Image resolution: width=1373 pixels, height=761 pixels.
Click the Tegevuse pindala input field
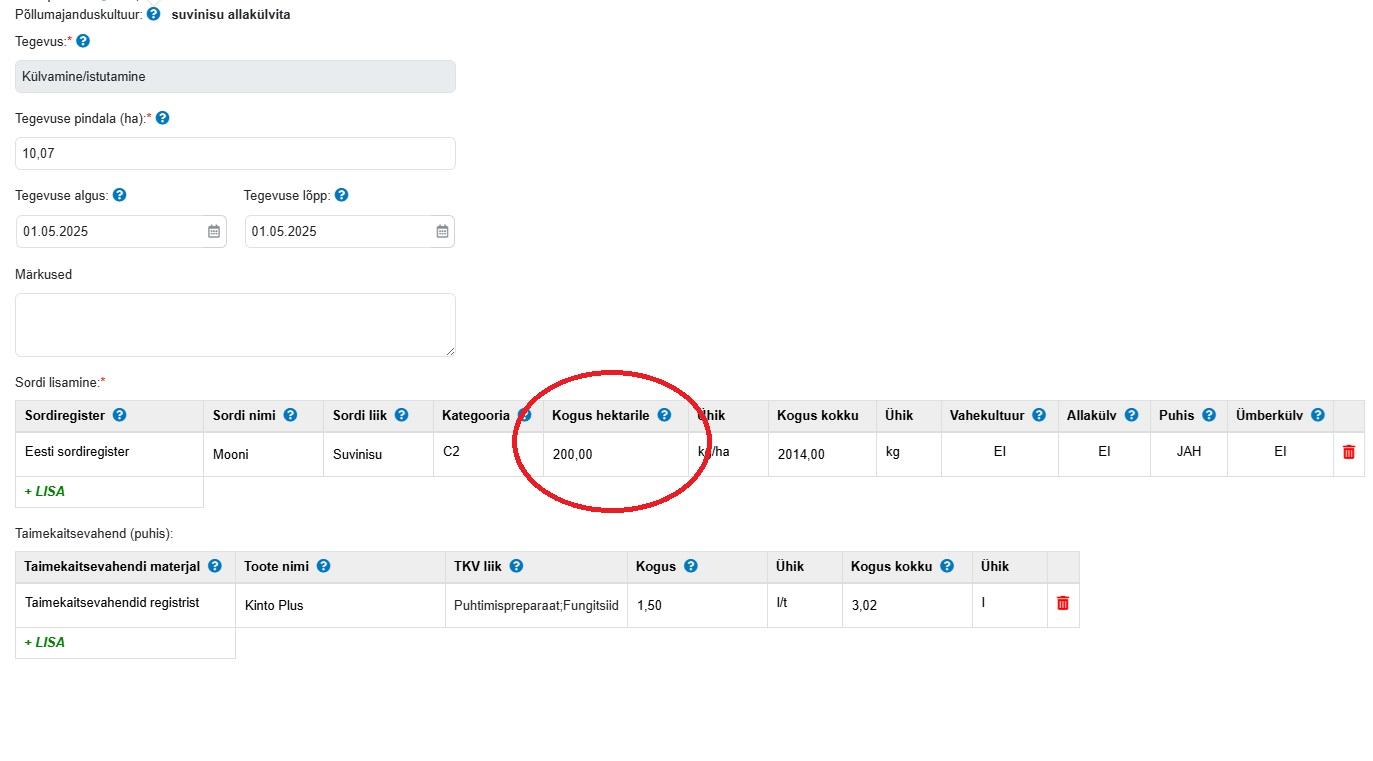coord(235,154)
